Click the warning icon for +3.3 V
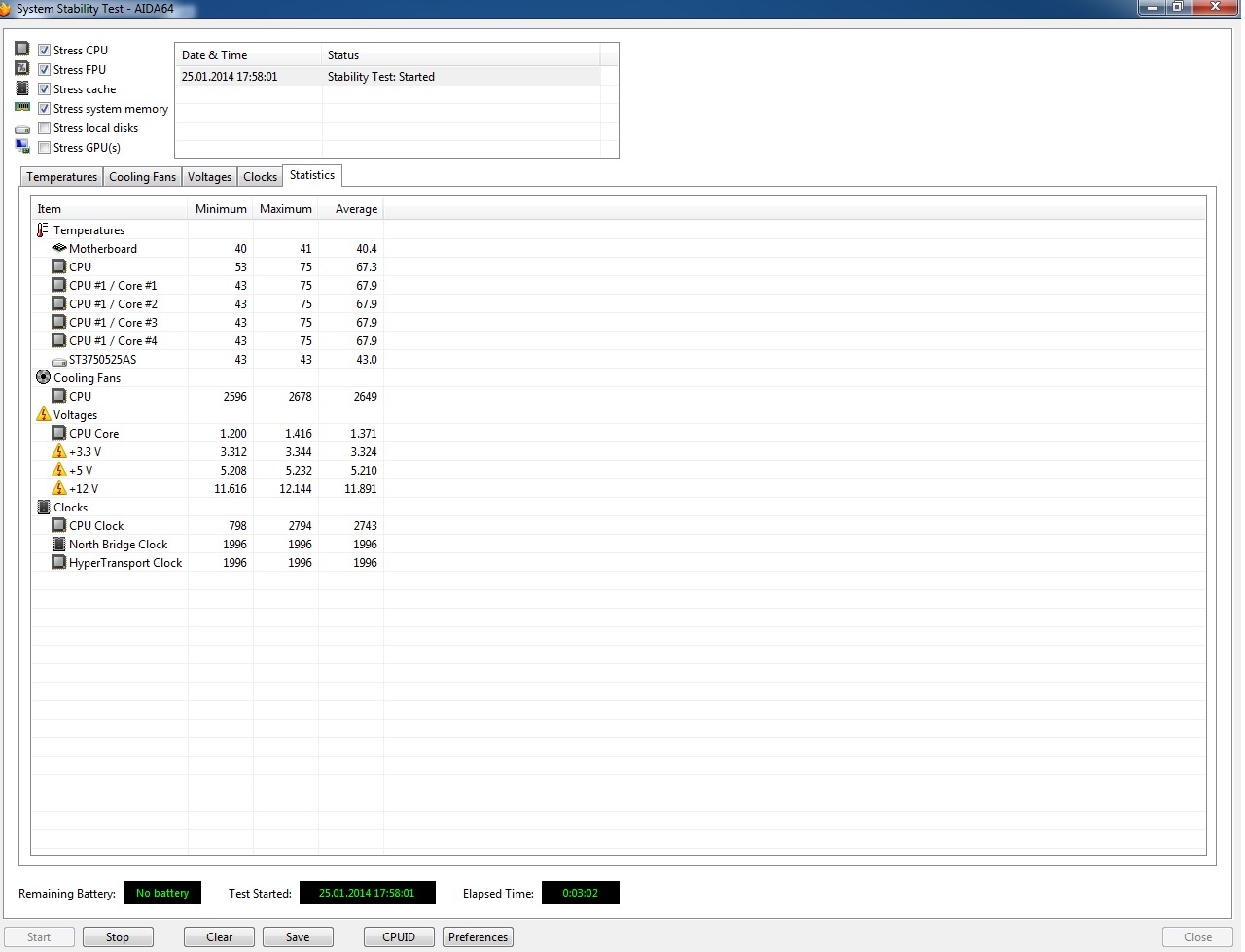Viewport: 1245px width, 952px height. pyautogui.click(x=59, y=451)
